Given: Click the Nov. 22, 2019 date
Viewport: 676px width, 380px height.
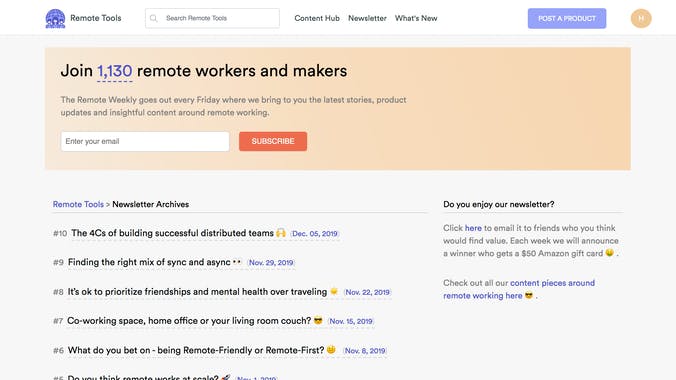Looking at the screenshot, I should pyautogui.click(x=368, y=292).
